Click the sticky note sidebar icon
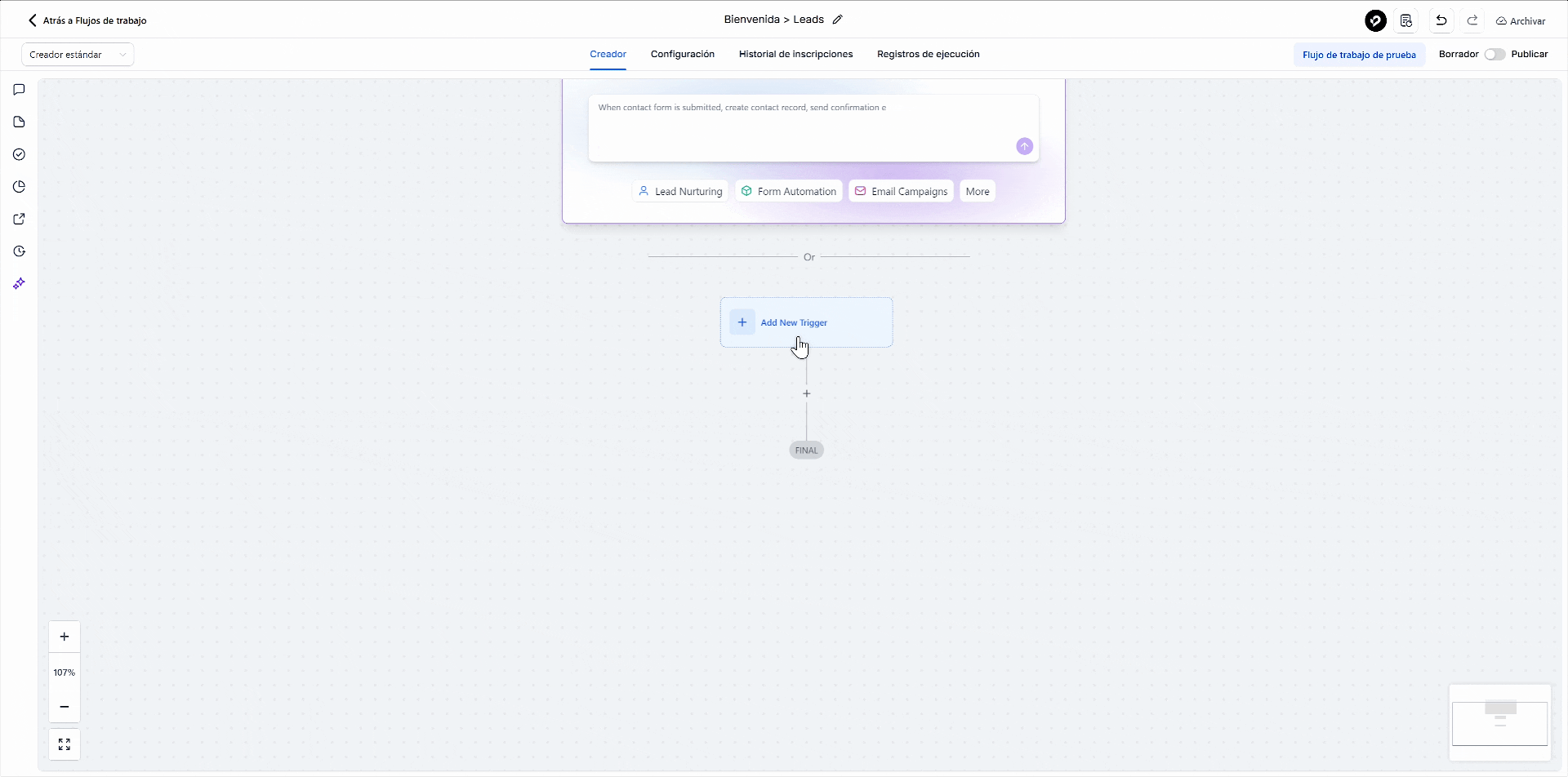 [20, 122]
